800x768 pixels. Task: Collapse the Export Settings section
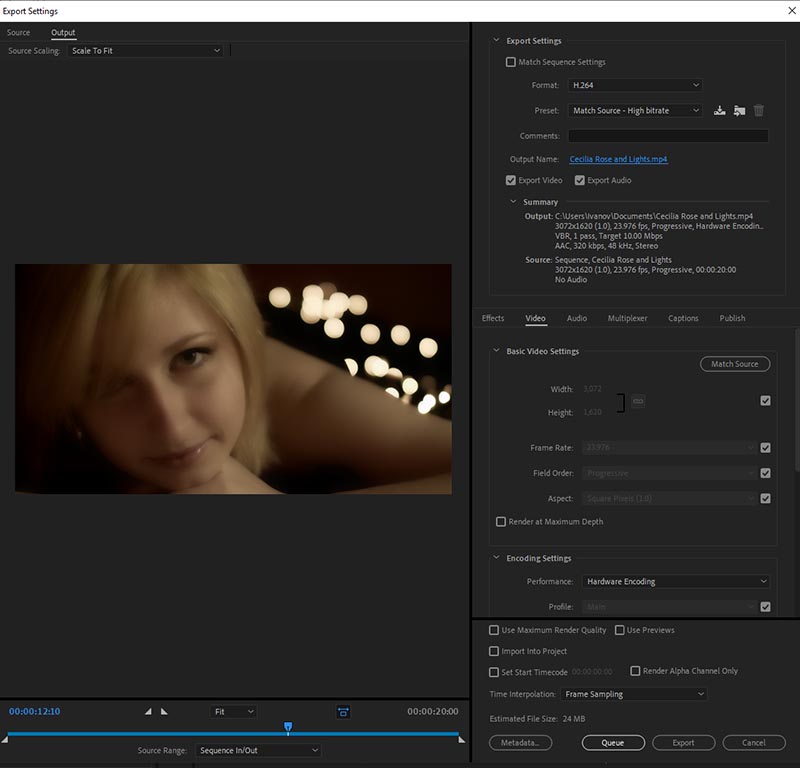(x=496, y=40)
